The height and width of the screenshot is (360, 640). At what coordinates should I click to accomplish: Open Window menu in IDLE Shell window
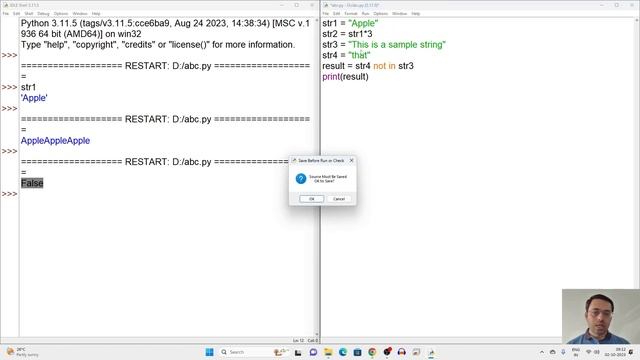tap(80, 13)
